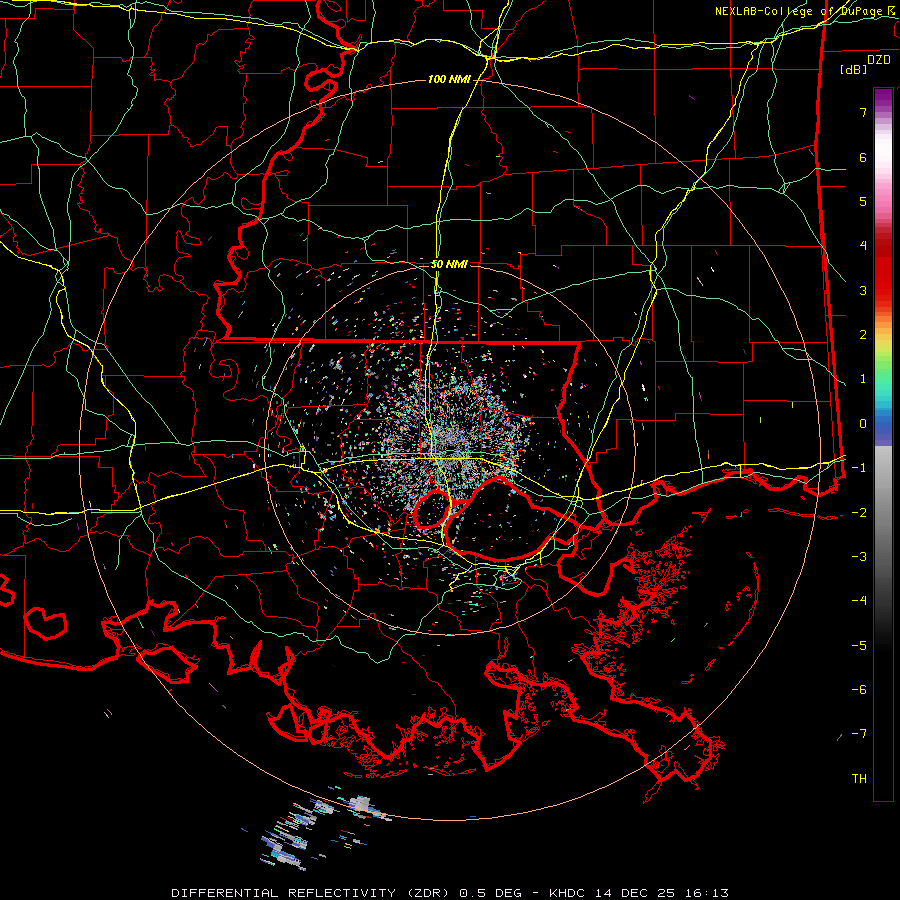This screenshot has height=900, width=900.
Task: Select the -5 dB scale label
Action: coord(859,646)
